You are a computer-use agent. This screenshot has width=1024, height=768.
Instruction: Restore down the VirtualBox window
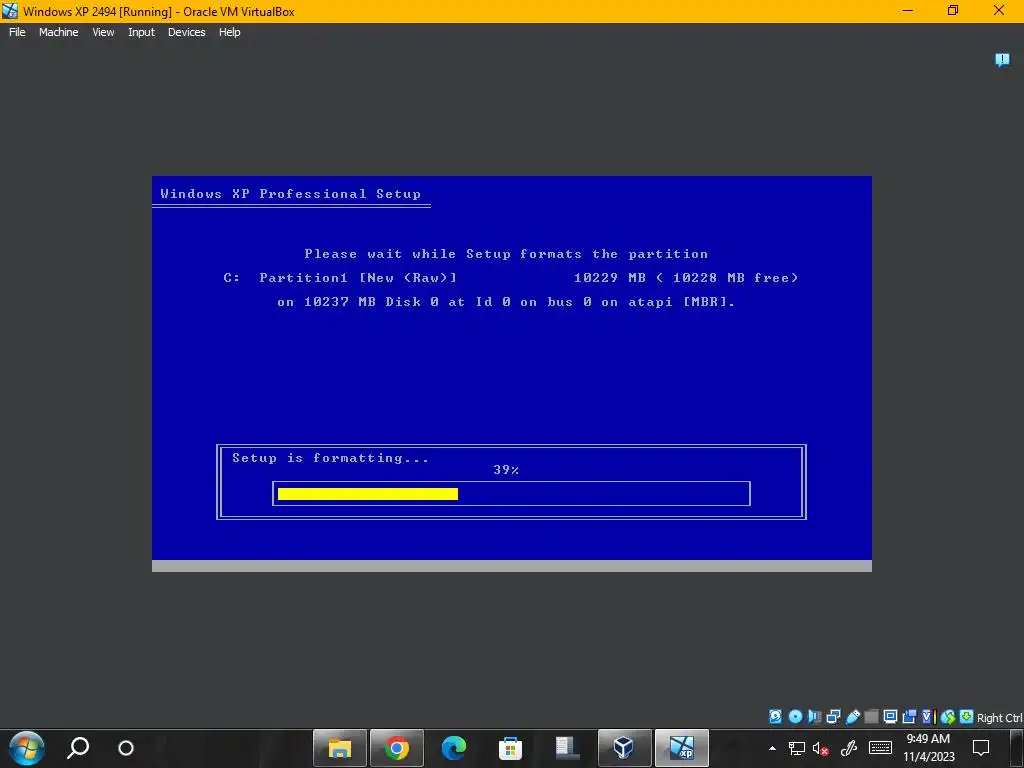click(x=953, y=11)
